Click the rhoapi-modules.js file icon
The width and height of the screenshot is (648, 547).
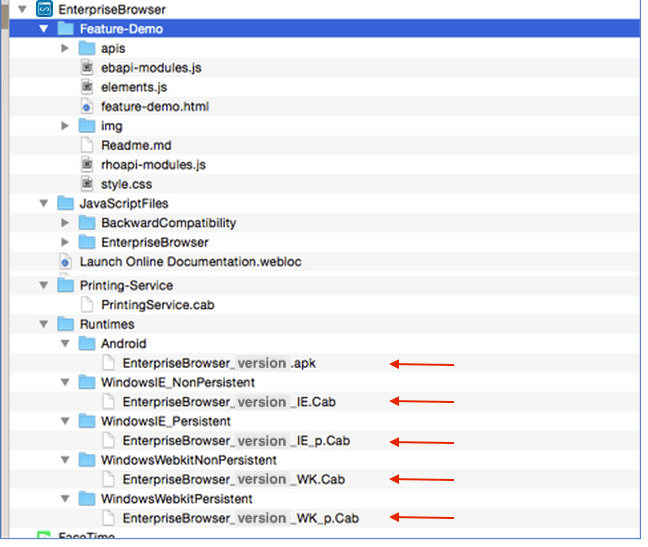[x=87, y=164]
